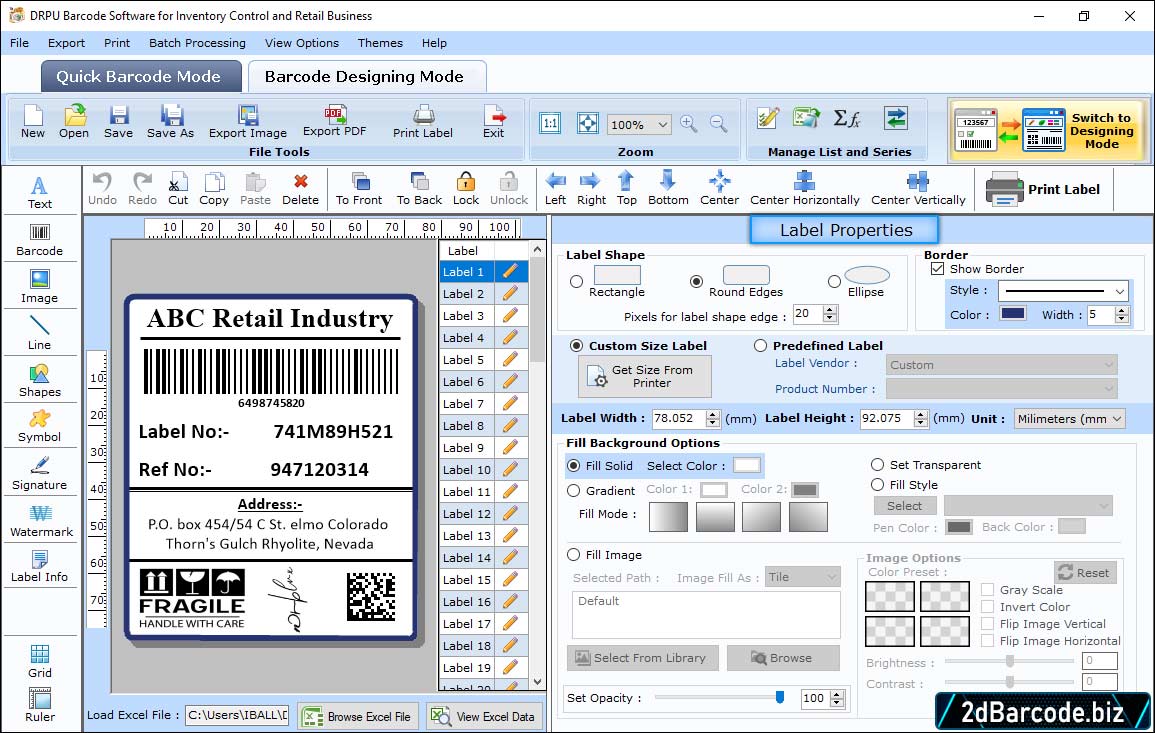
Task: Select Ellipse label shape
Action: coord(834,281)
